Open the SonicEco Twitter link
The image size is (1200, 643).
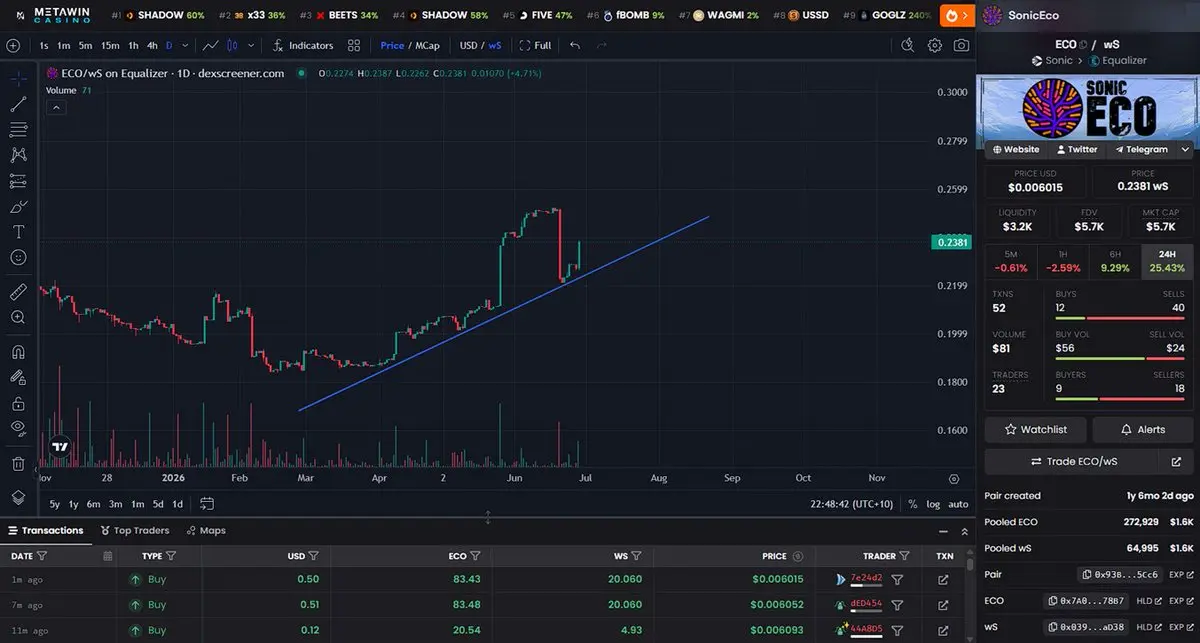1075,149
